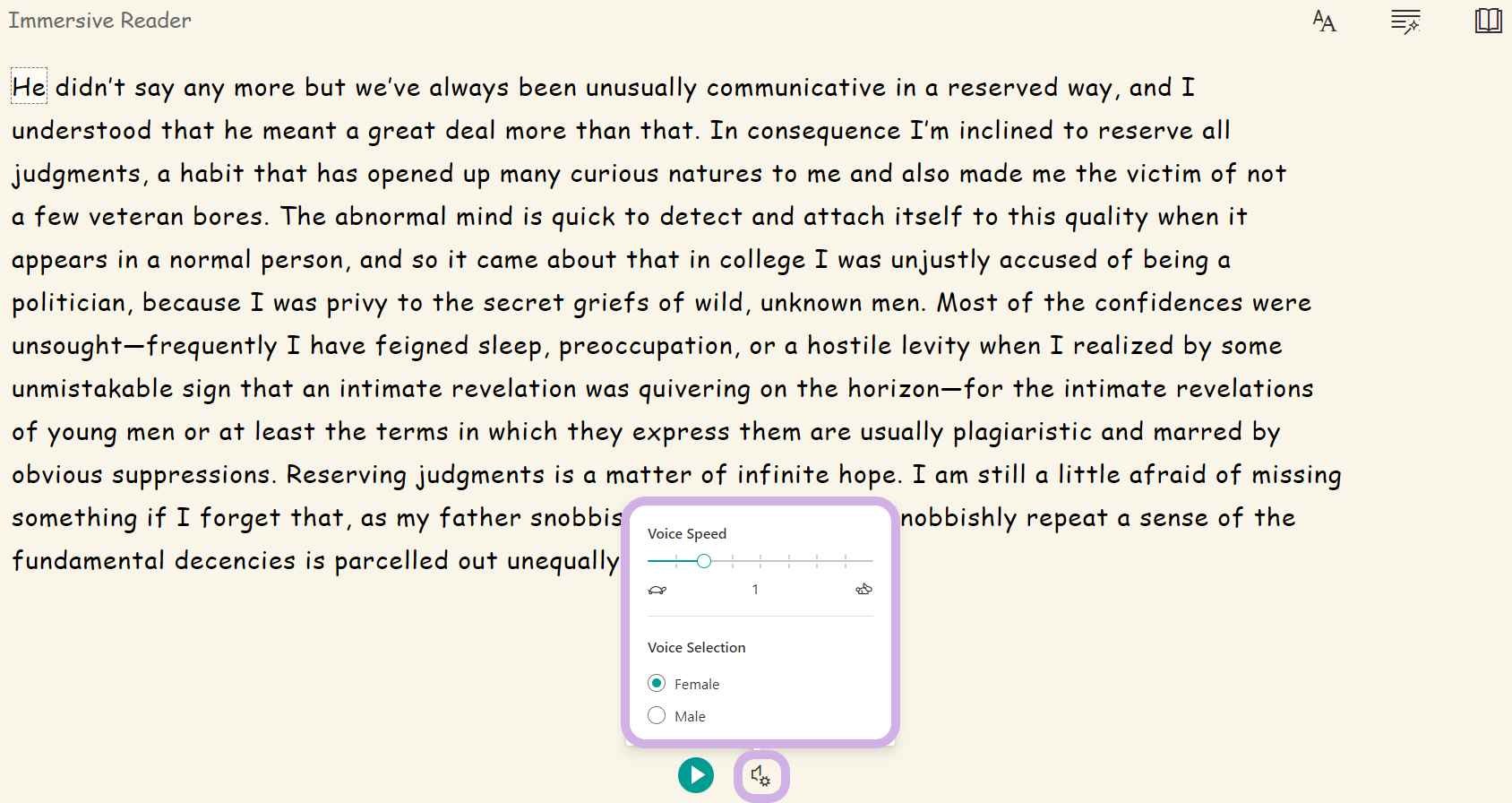
Task: Click the Voice Speed slider handle
Action: tap(704, 561)
